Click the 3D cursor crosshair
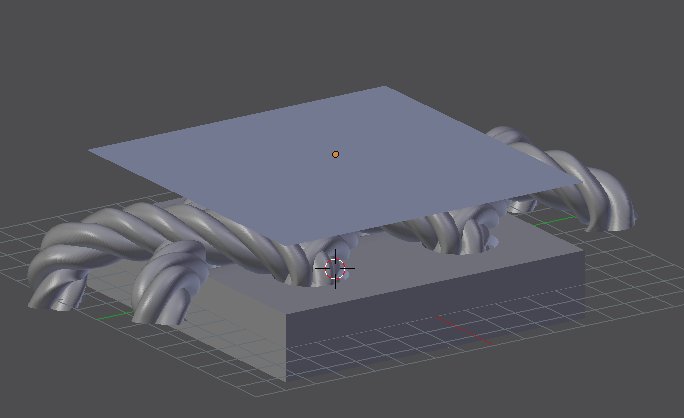 click(335, 269)
